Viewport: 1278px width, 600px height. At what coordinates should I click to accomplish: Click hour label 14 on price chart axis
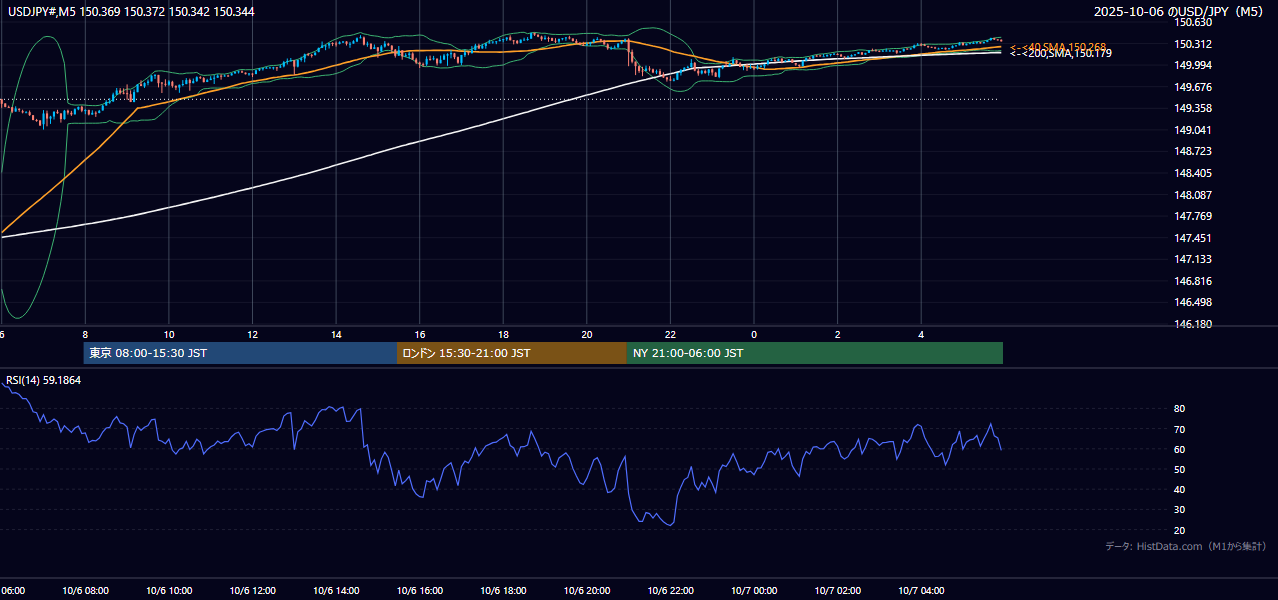click(x=336, y=335)
